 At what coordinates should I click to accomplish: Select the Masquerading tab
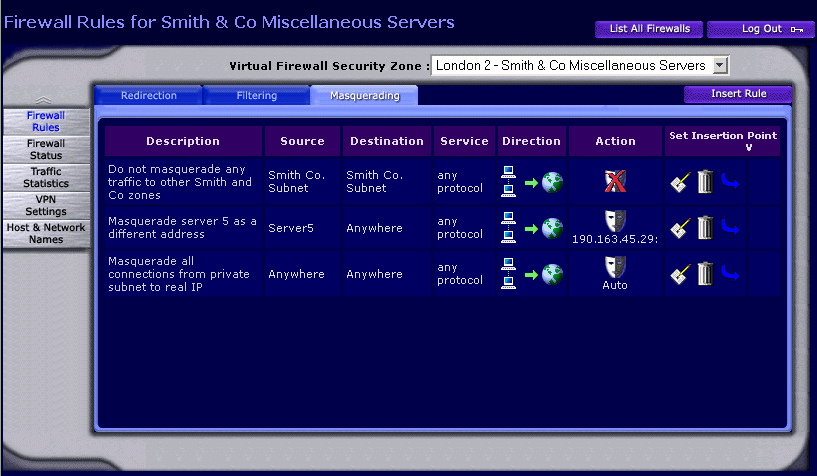pyautogui.click(x=365, y=95)
